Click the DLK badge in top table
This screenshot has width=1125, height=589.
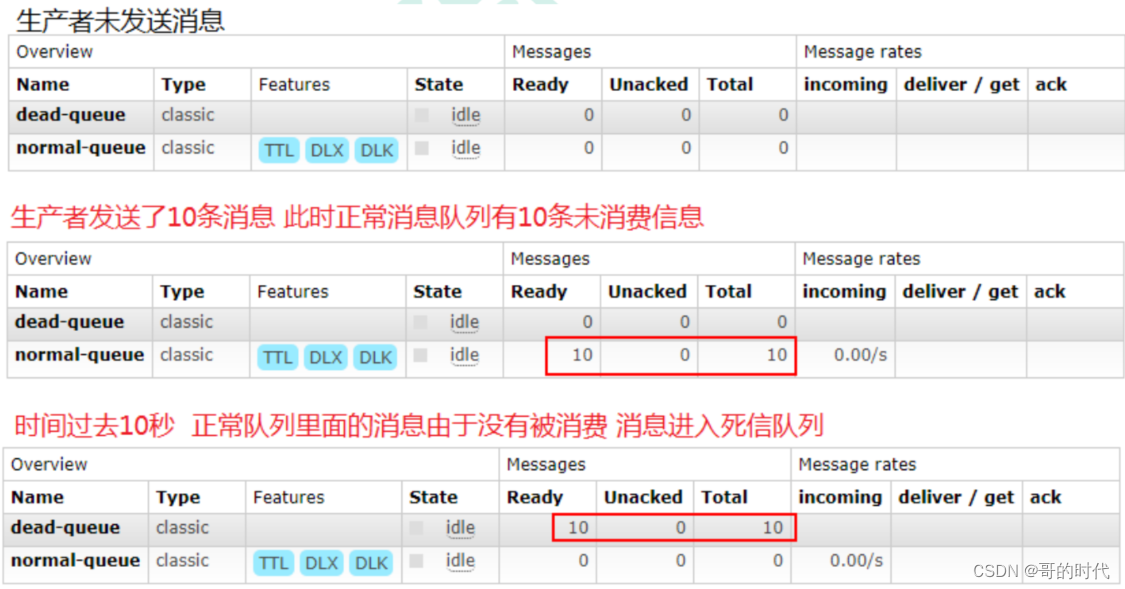(x=377, y=150)
